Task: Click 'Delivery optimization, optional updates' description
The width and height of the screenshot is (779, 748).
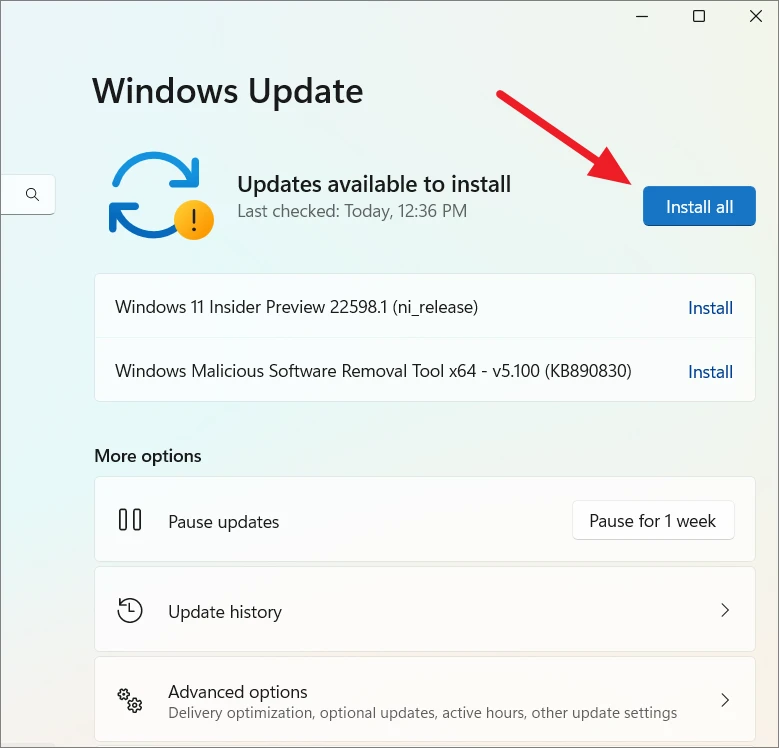Action: 422,713
